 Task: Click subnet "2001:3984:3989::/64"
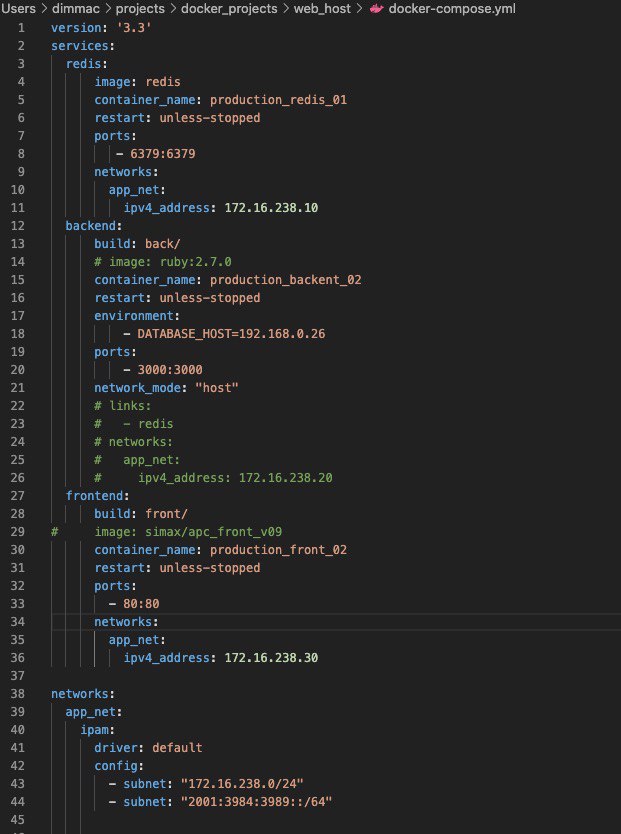pos(256,802)
